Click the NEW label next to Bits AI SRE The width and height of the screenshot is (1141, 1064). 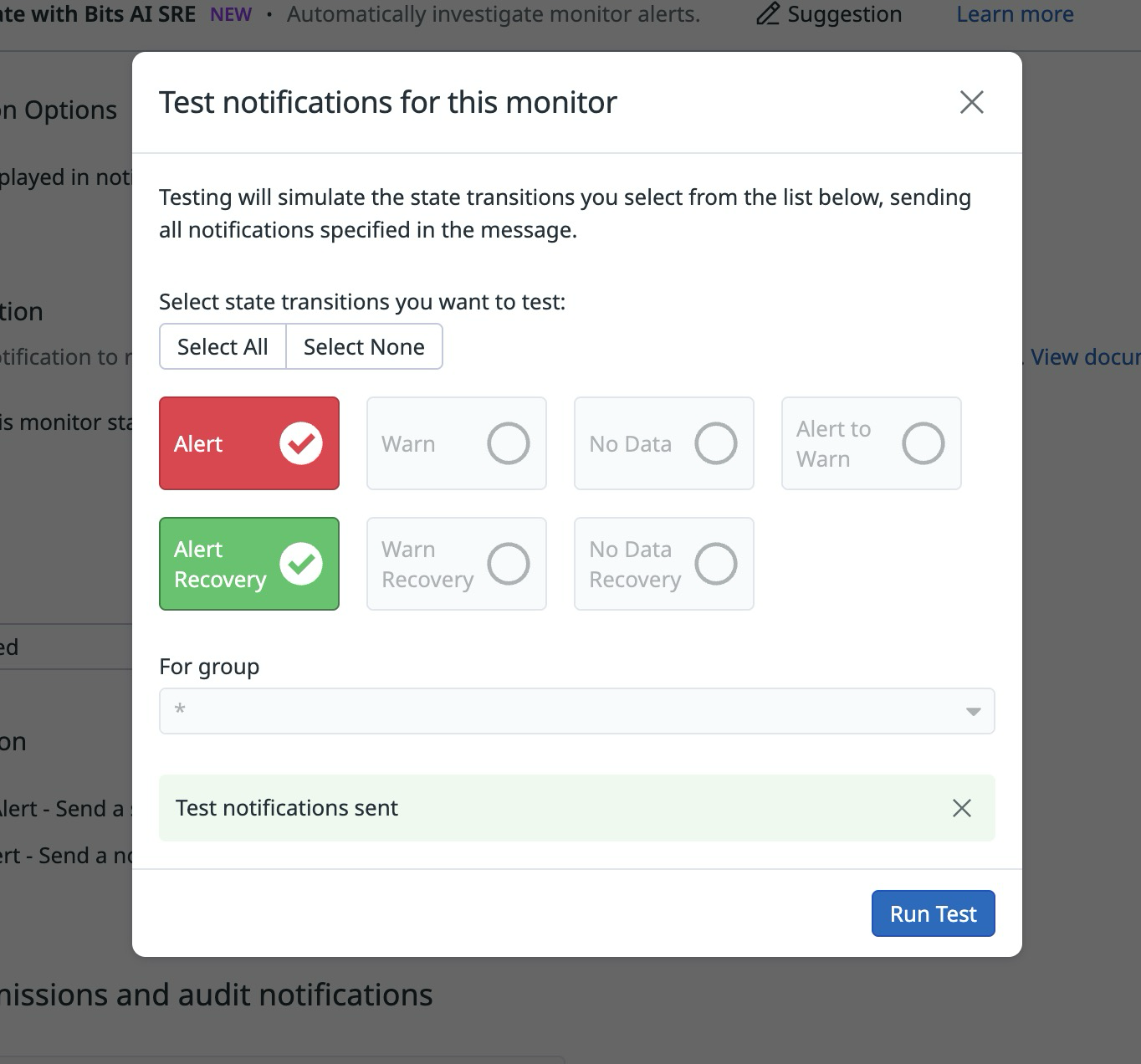[229, 13]
